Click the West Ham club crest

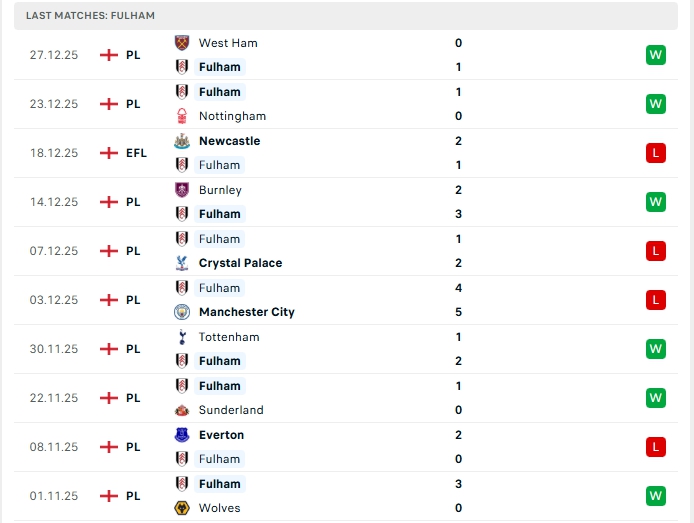[x=182, y=43]
